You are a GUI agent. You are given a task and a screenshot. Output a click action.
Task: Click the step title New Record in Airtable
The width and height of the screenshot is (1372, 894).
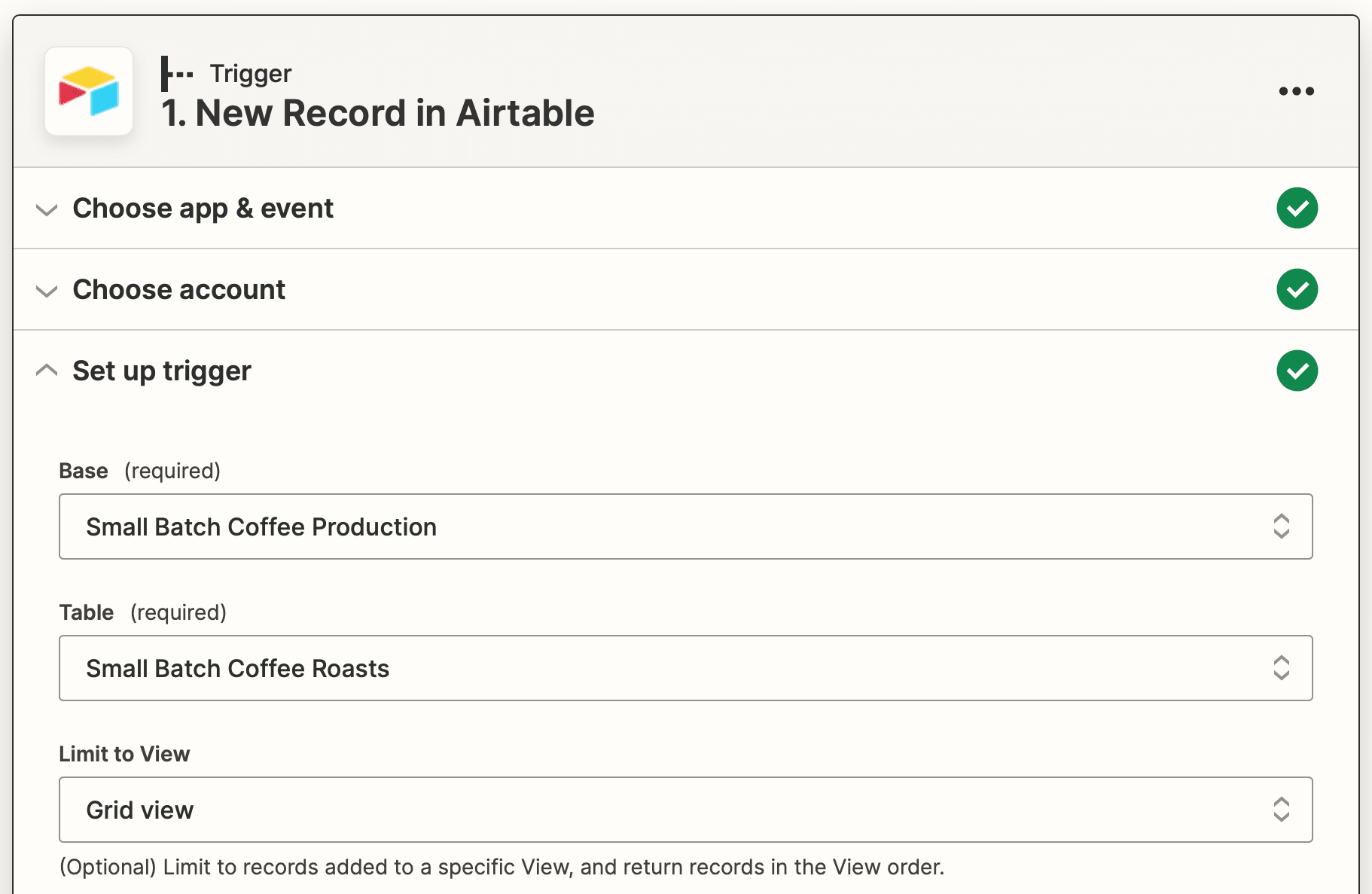coord(378,113)
